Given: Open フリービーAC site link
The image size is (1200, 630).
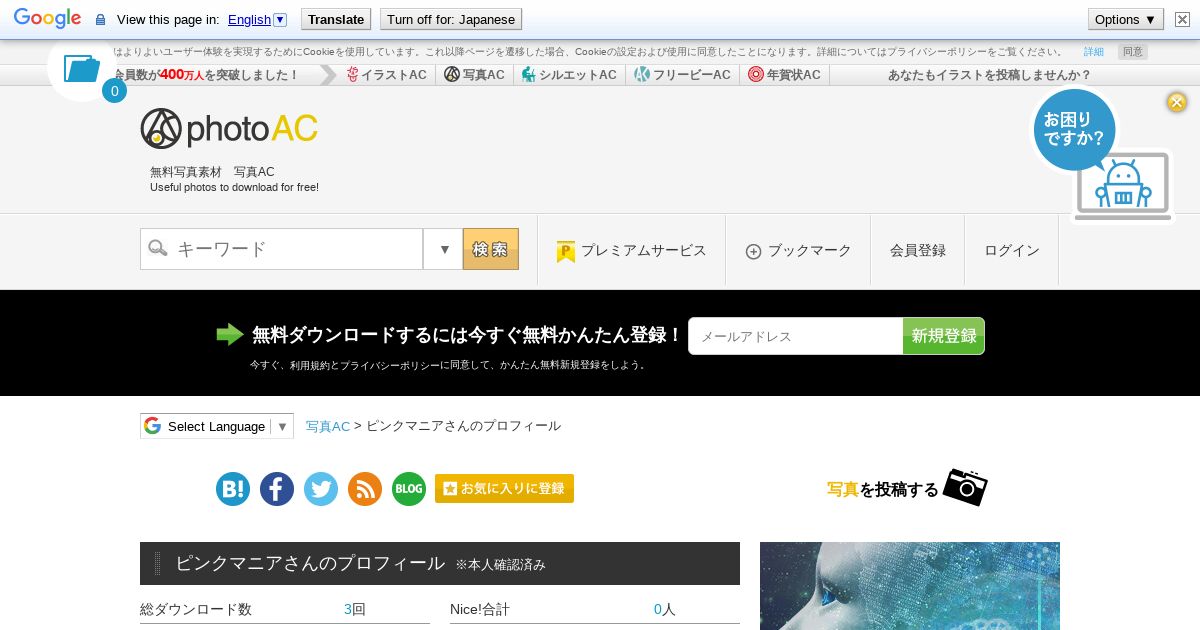Looking at the screenshot, I should (x=683, y=75).
